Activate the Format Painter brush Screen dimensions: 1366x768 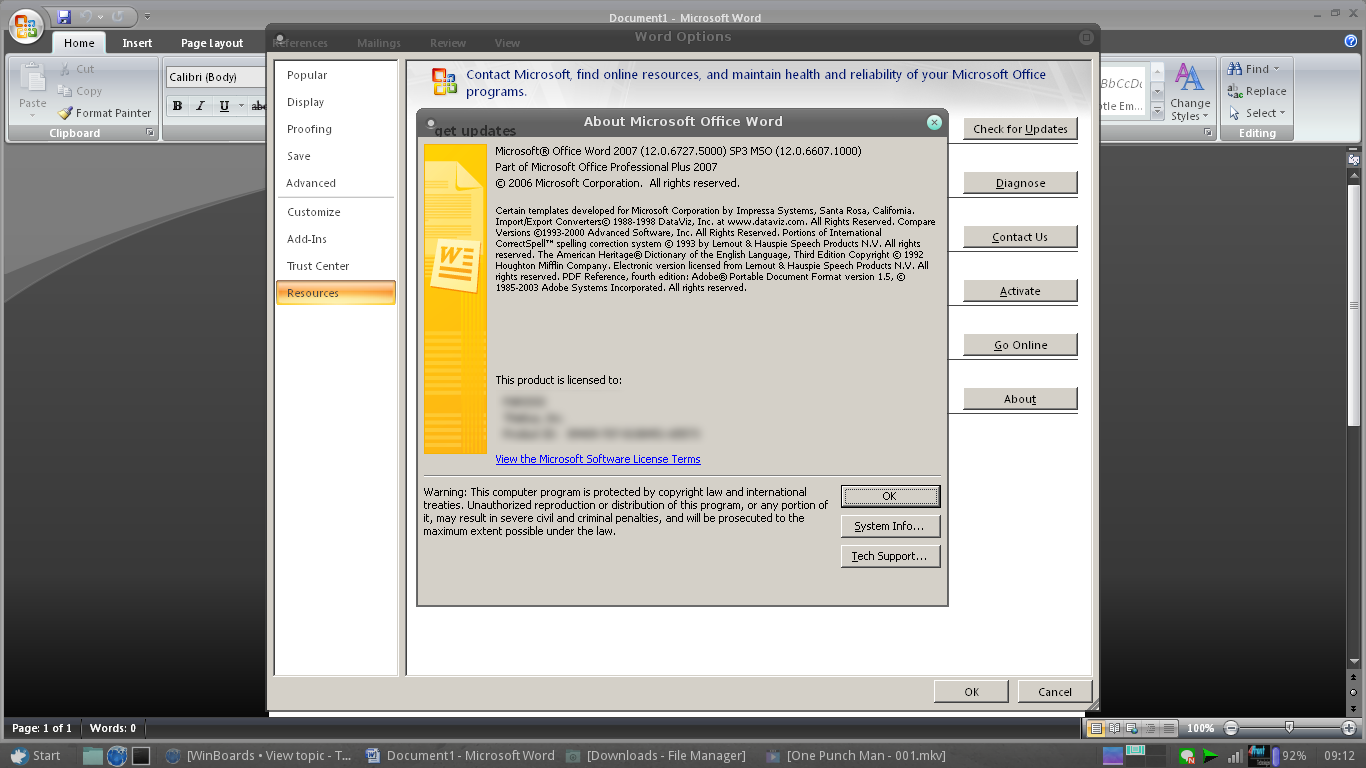(64, 113)
